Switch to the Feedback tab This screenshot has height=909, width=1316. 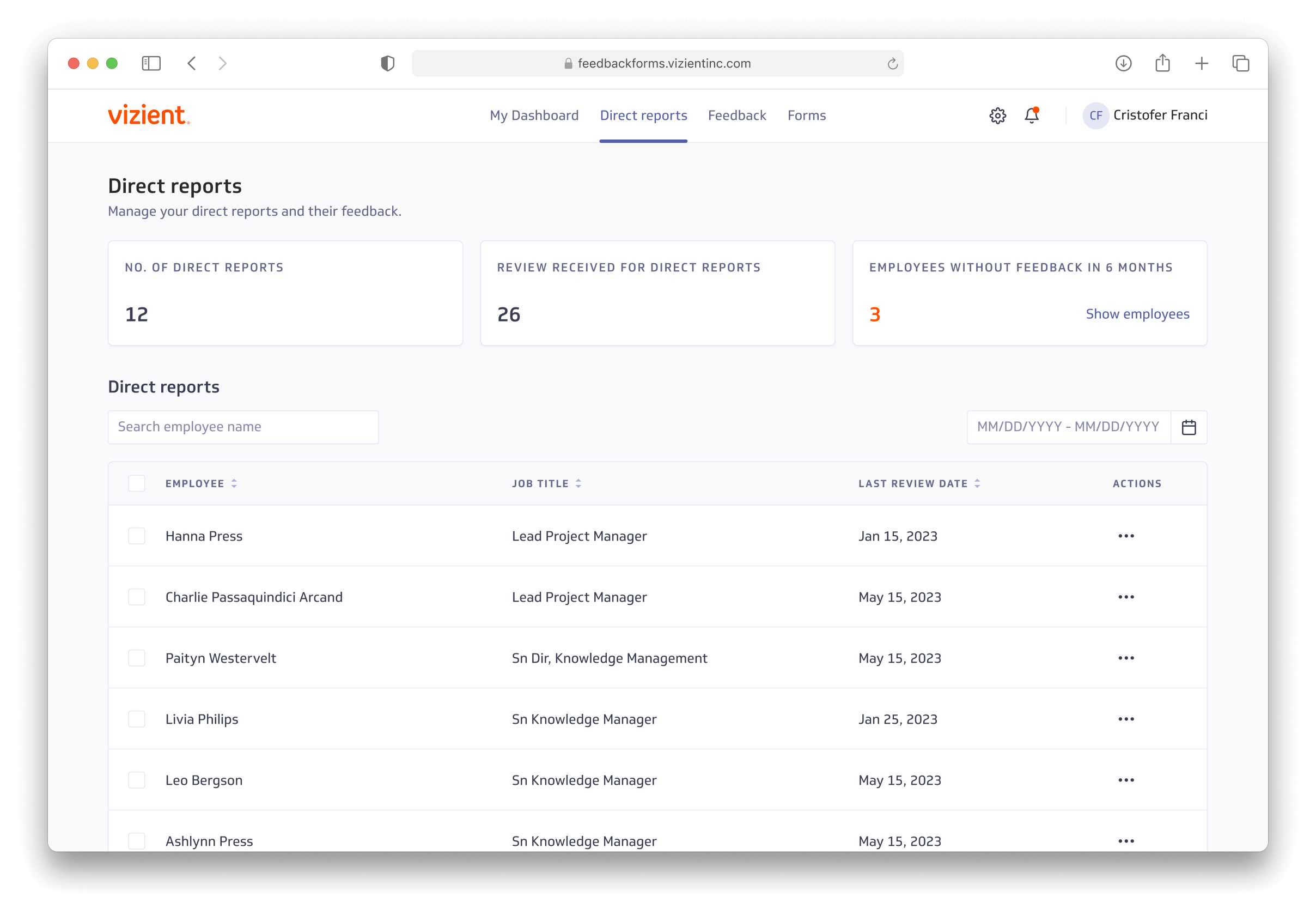point(736,116)
